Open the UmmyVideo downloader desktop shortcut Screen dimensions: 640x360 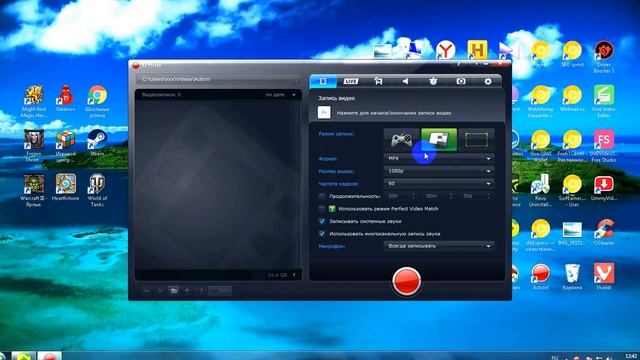click(604, 187)
